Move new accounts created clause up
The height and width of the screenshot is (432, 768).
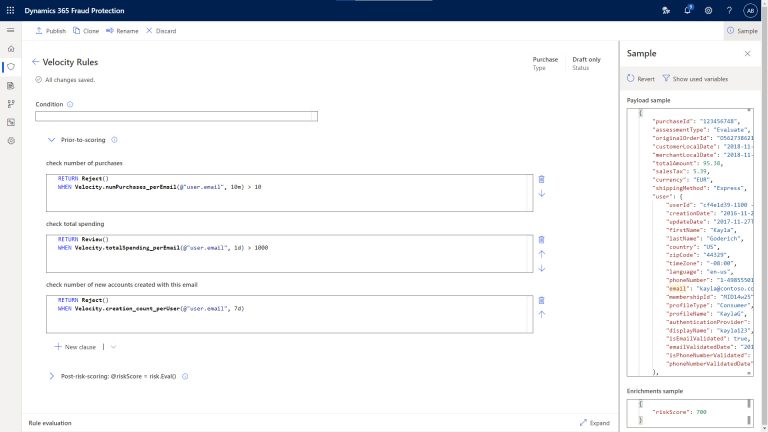pos(541,314)
